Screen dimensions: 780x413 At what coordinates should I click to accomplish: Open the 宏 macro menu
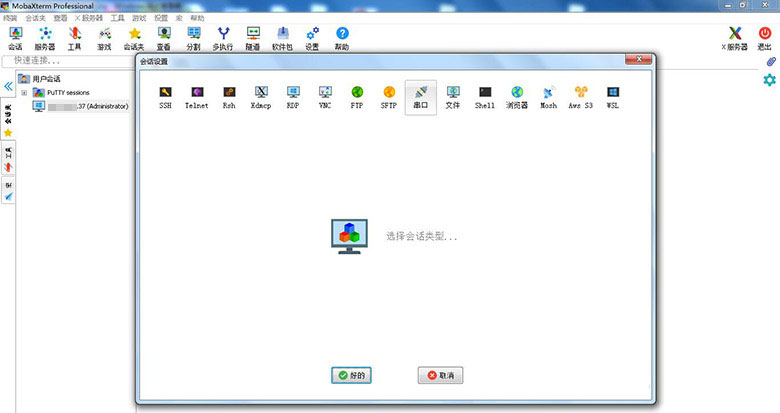(x=179, y=18)
